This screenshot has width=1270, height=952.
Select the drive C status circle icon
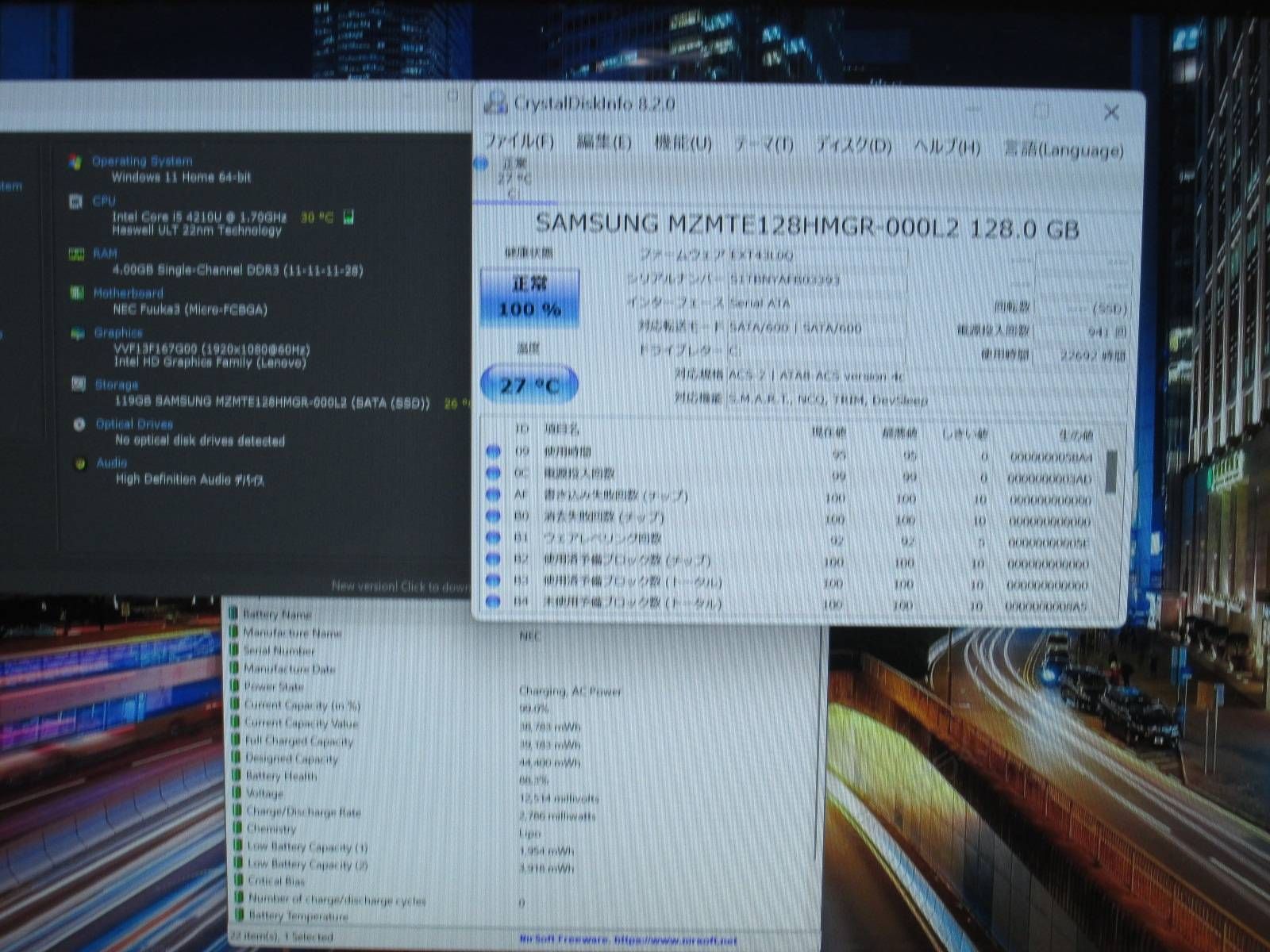(480, 164)
